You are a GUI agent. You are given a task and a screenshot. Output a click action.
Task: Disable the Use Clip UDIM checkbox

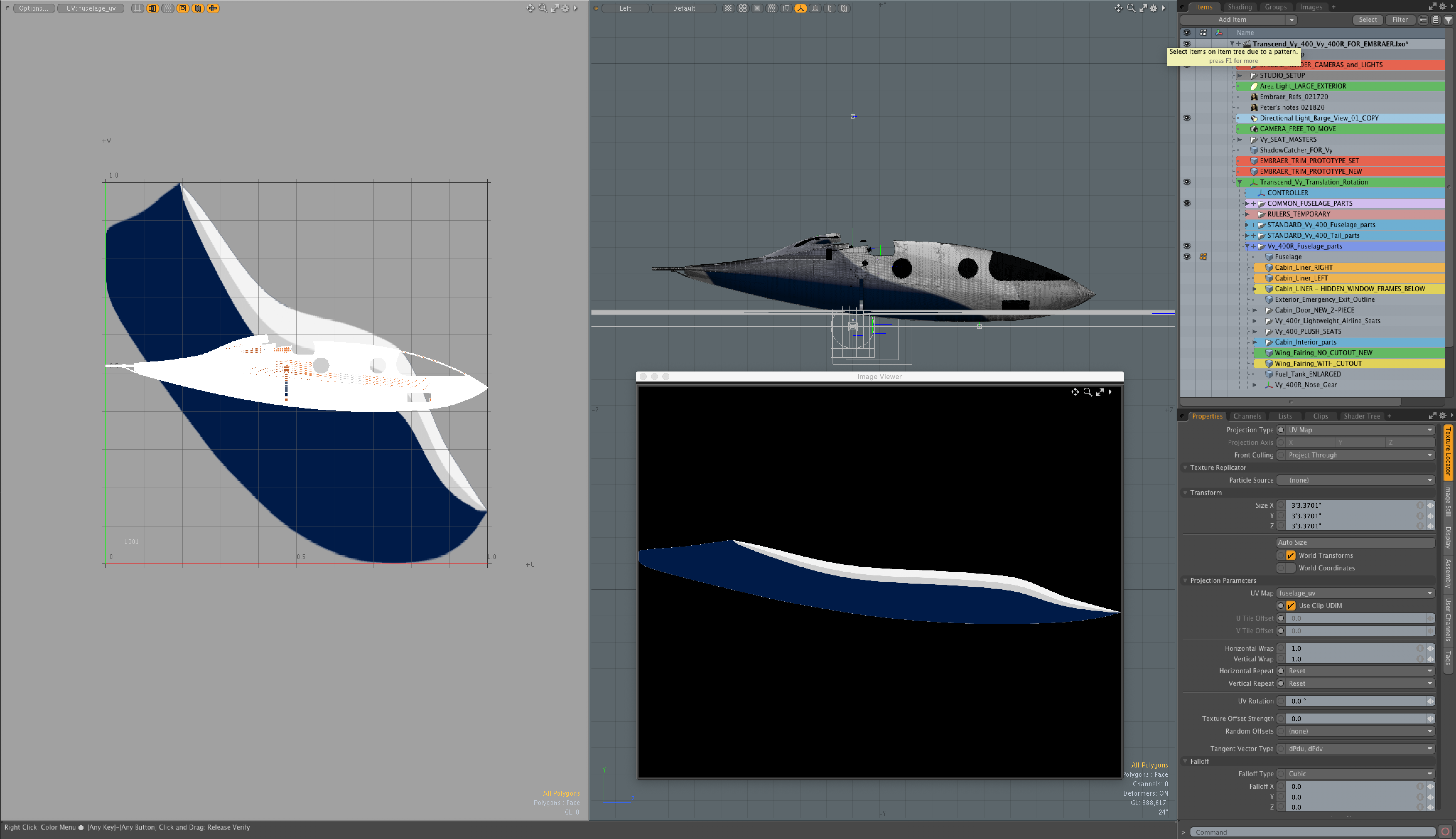pos(1291,606)
